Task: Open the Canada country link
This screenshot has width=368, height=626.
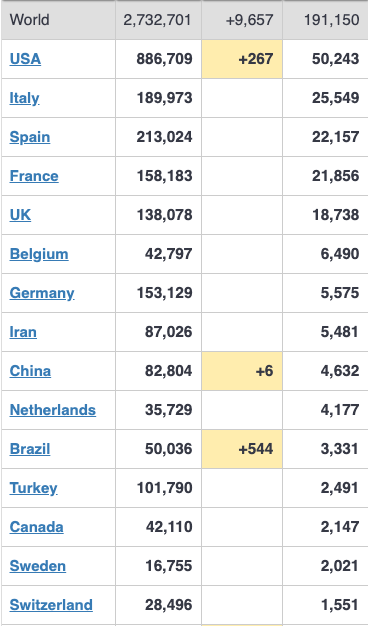Action: click(36, 527)
